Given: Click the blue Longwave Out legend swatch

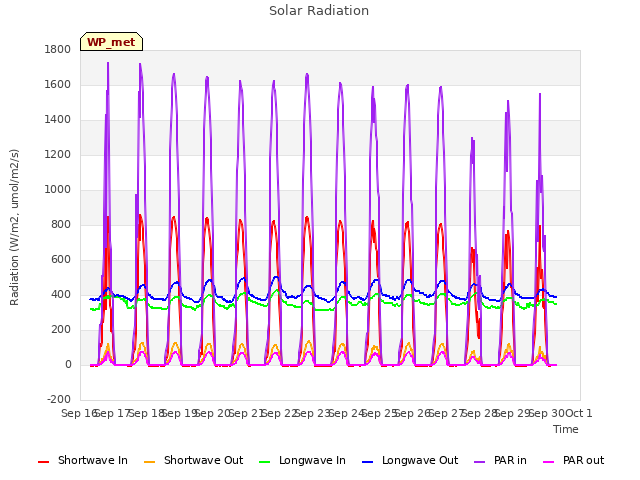Looking at the screenshot, I should [368, 462].
